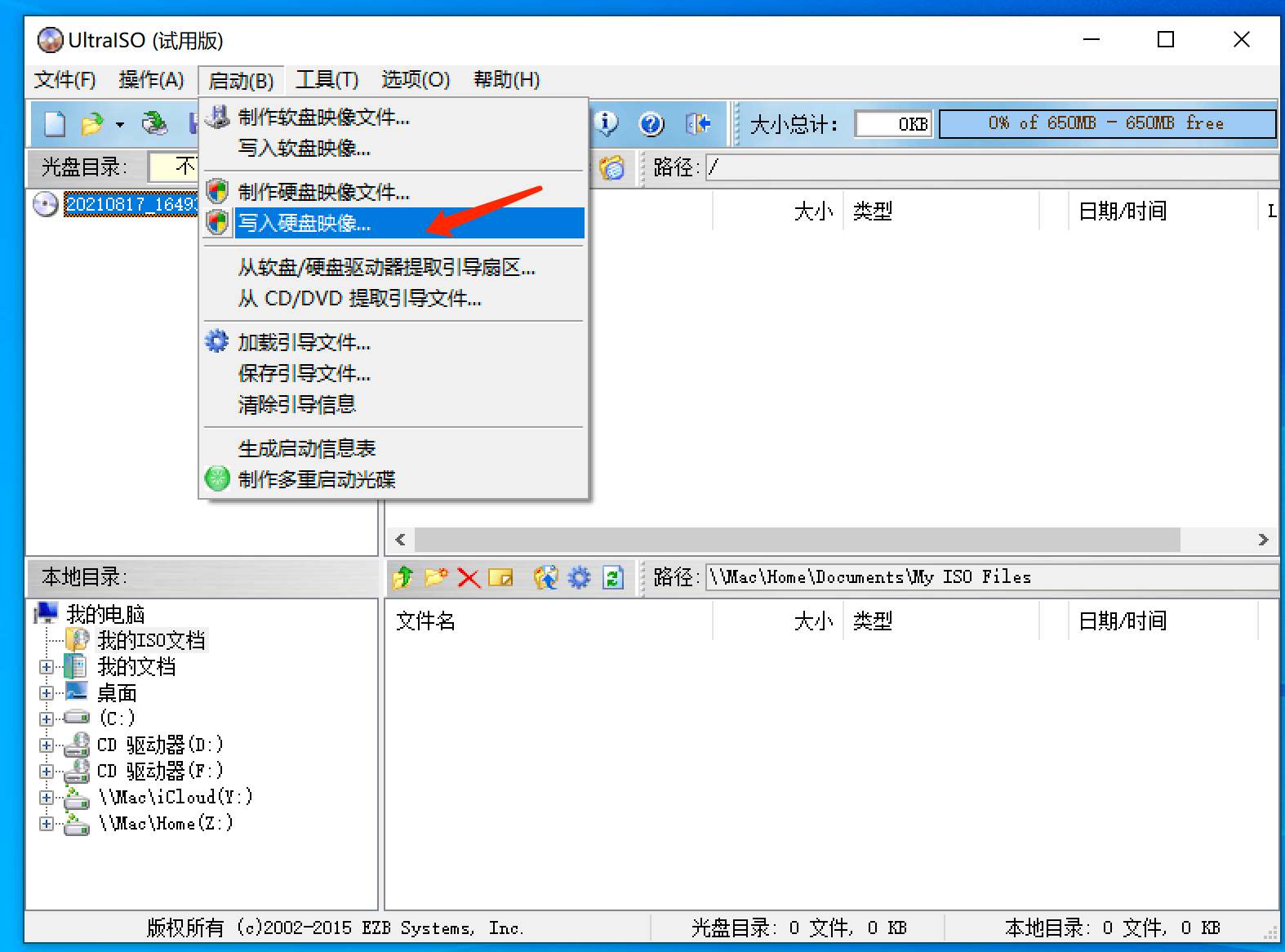Click the Open folder toolbar icon

pyautogui.click(x=91, y=124)
